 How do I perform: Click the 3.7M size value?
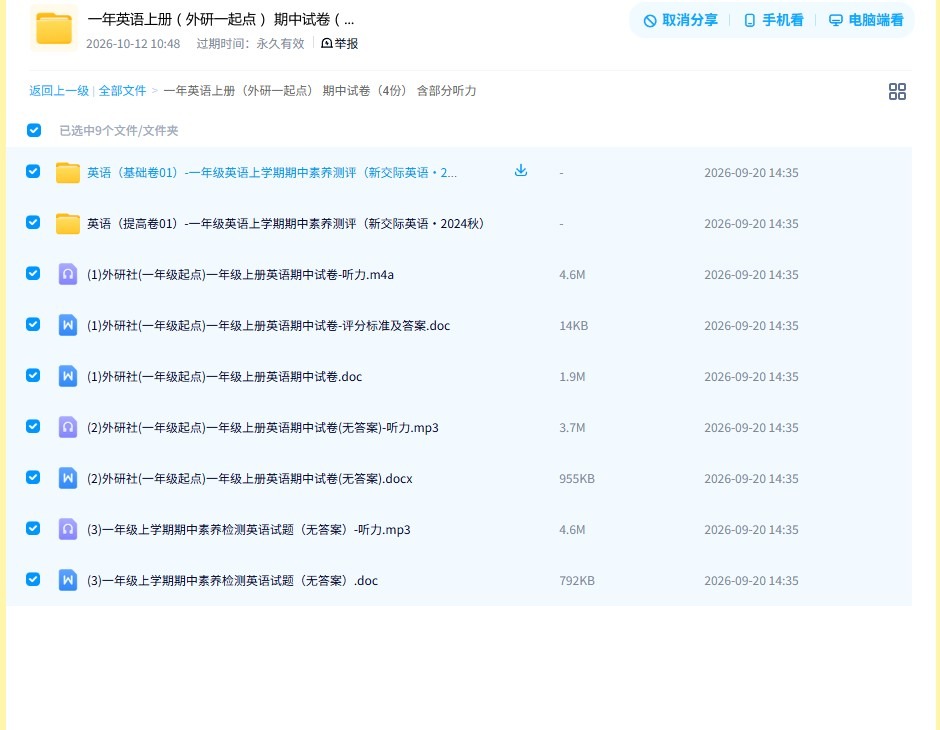coord(572,427)
